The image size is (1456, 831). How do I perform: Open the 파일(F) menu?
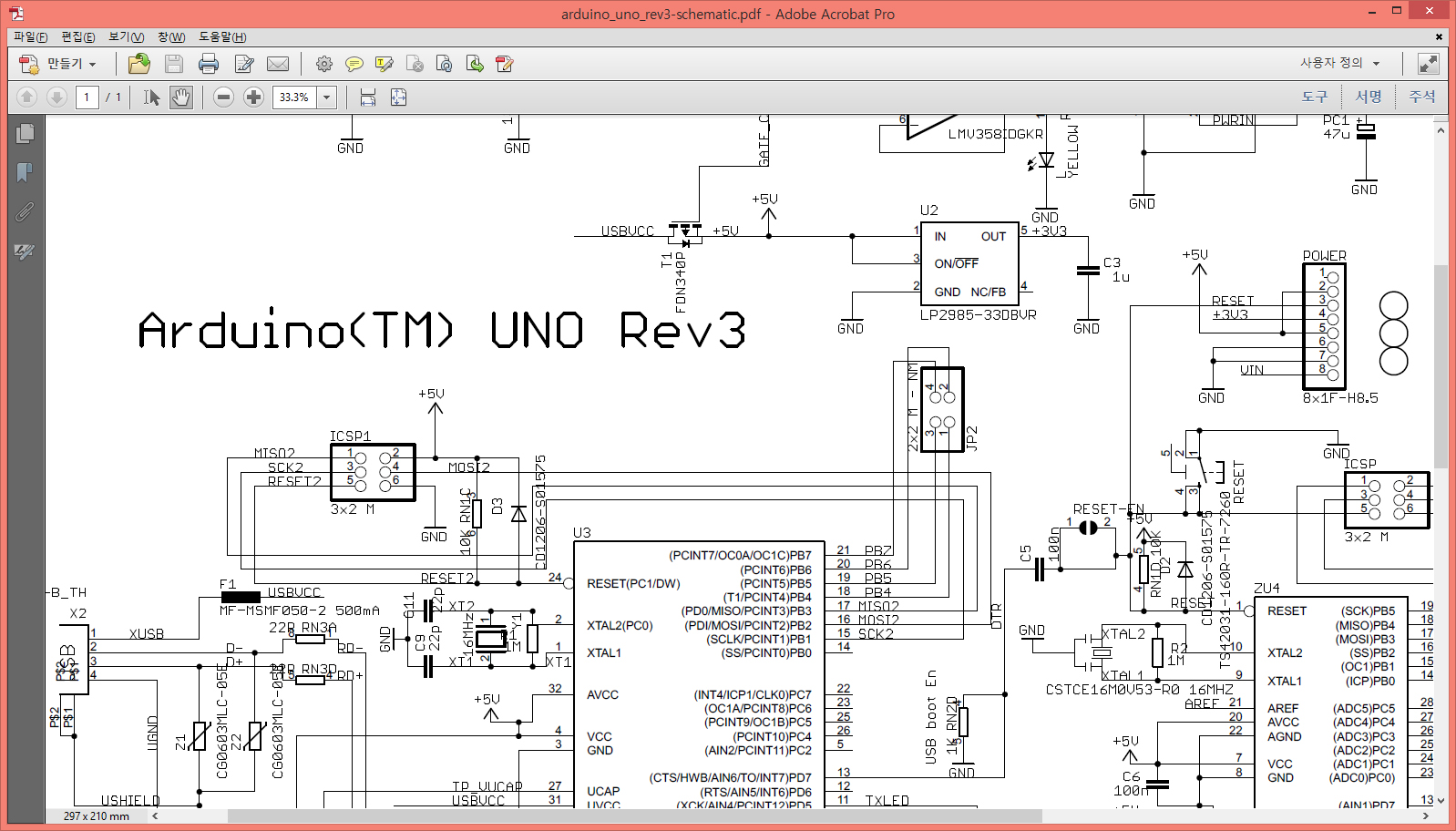pos(30,37)
